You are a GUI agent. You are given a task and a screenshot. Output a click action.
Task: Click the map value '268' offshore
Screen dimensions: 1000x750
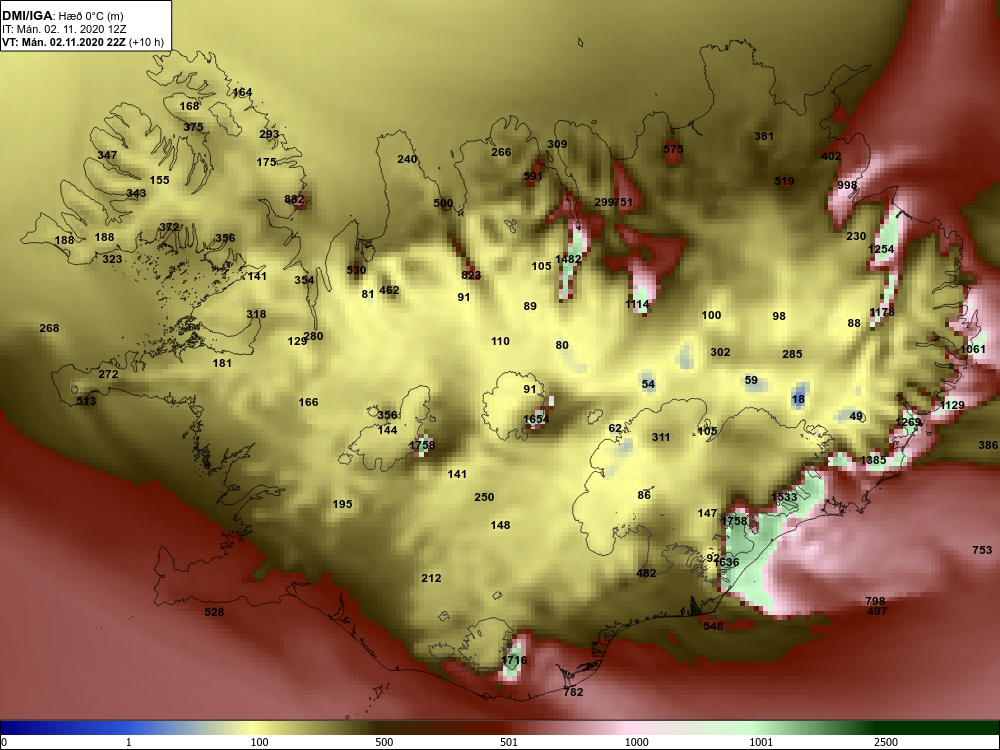[x=49, y=328]
